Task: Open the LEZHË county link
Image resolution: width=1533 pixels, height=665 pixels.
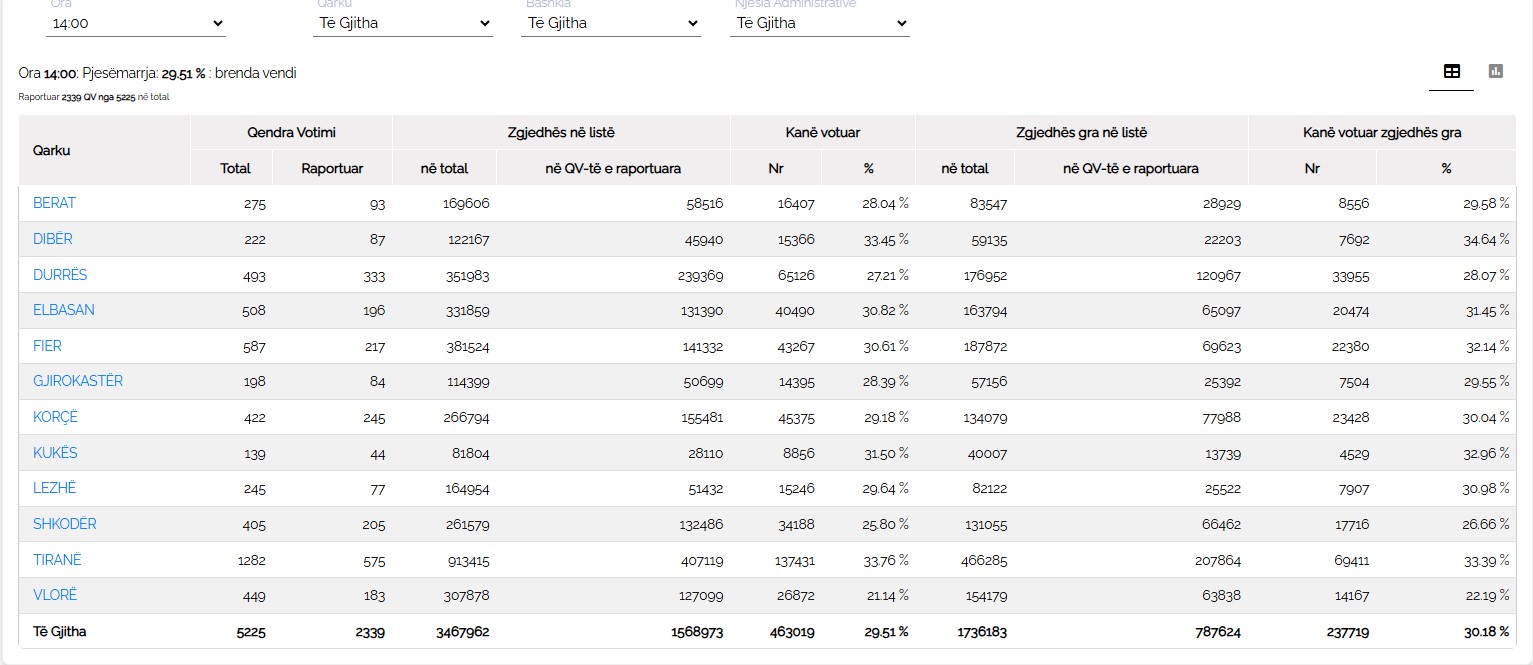Action: tap(54, 488)
